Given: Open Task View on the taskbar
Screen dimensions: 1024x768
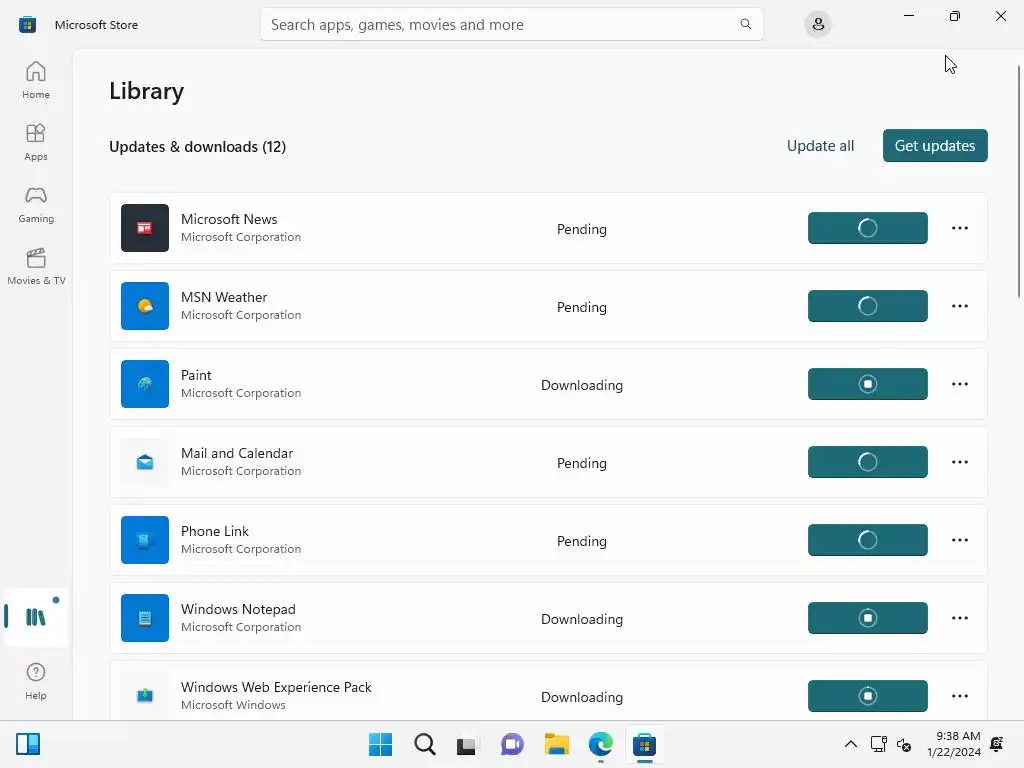Looking at the screenshot, I should click(x=466, y=744).
